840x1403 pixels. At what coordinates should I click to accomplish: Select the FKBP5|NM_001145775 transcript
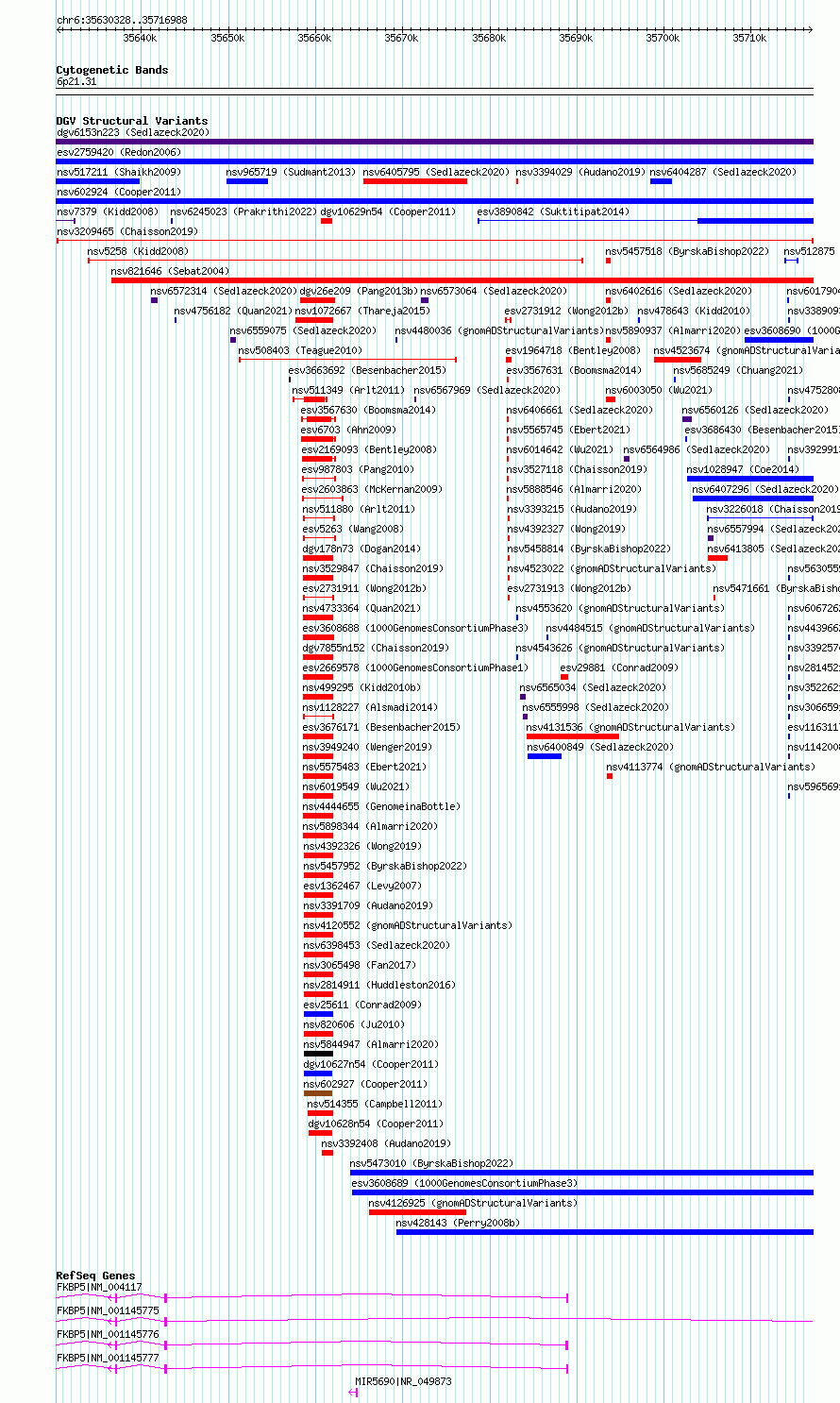(434, 1321)
